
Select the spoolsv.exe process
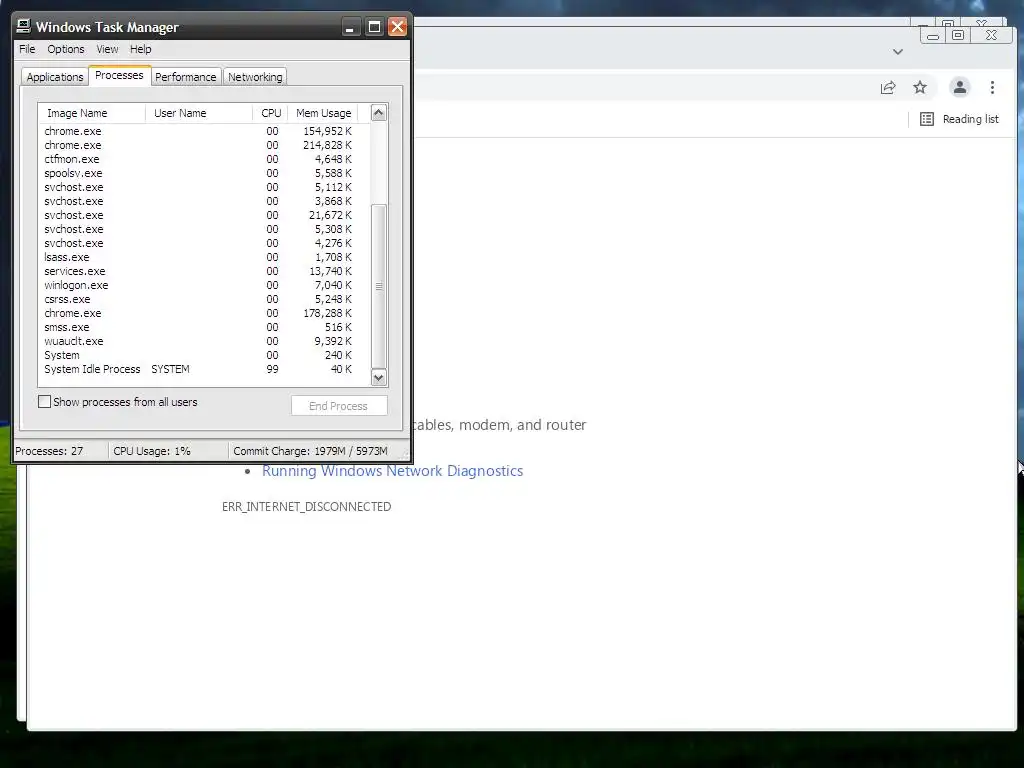pos(204,173)
